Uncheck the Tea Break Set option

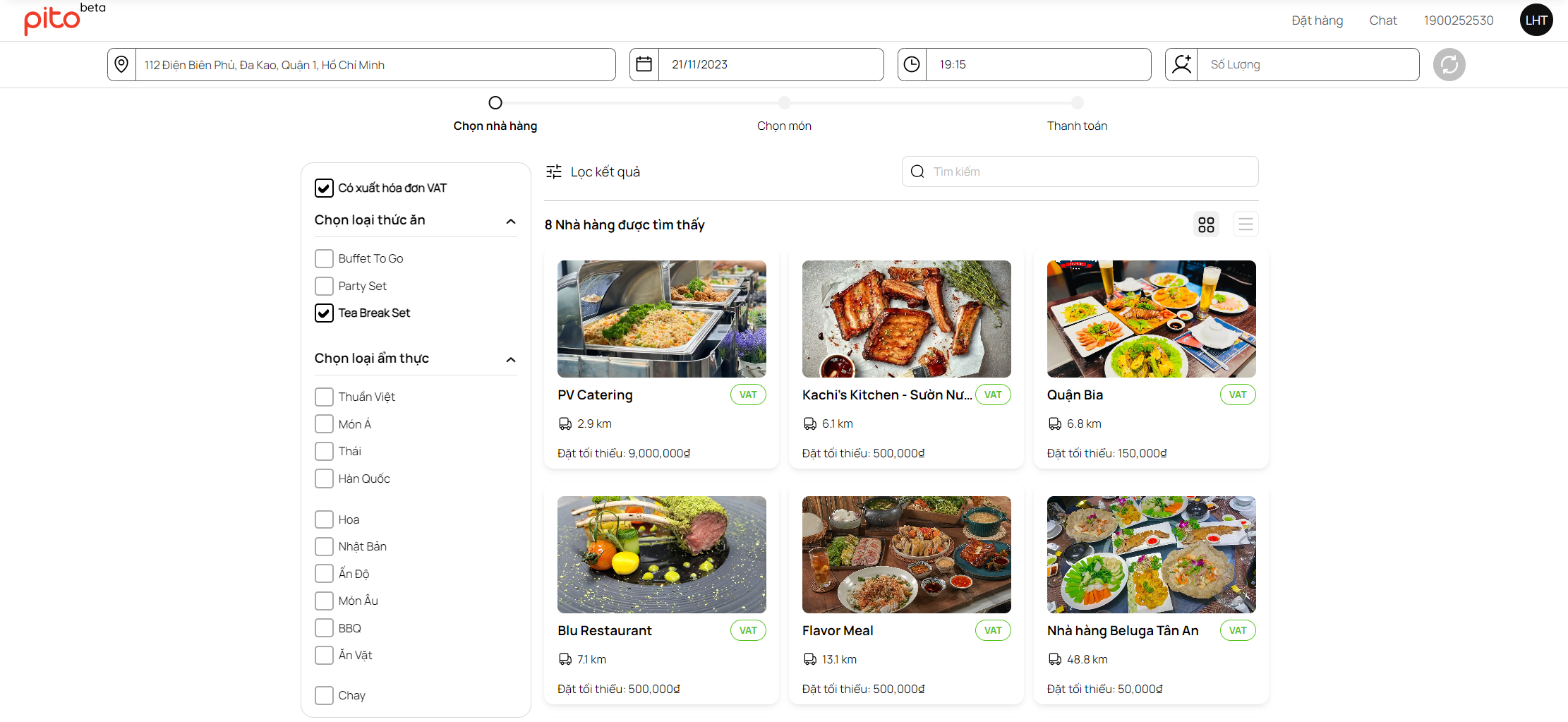point(324,313)
